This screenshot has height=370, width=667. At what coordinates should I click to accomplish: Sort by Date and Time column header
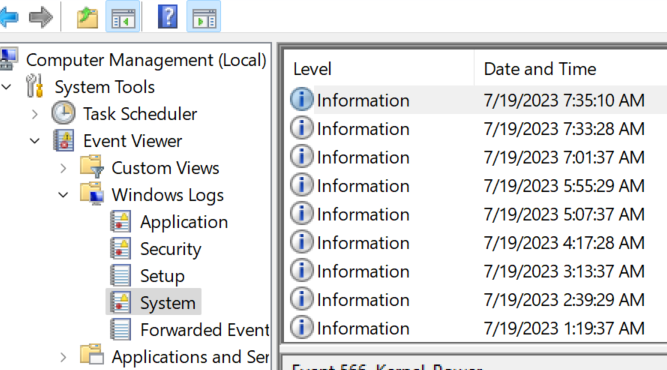[540, 69]
